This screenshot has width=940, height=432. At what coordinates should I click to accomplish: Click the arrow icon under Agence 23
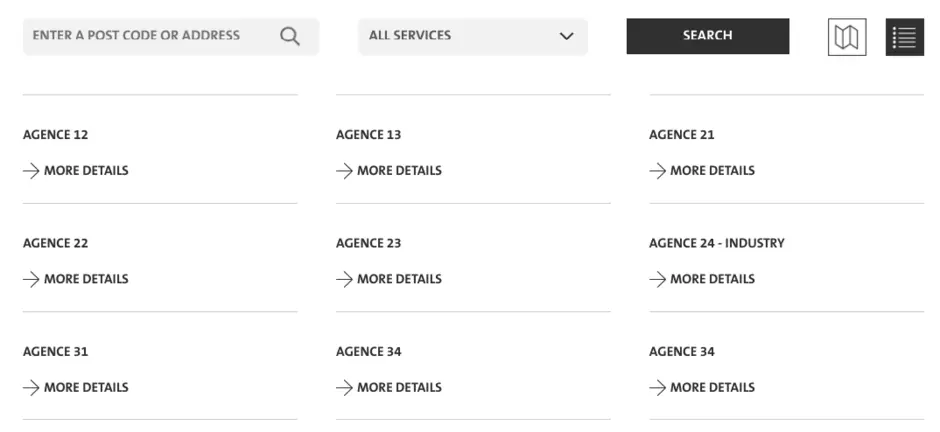coord(345,279)
